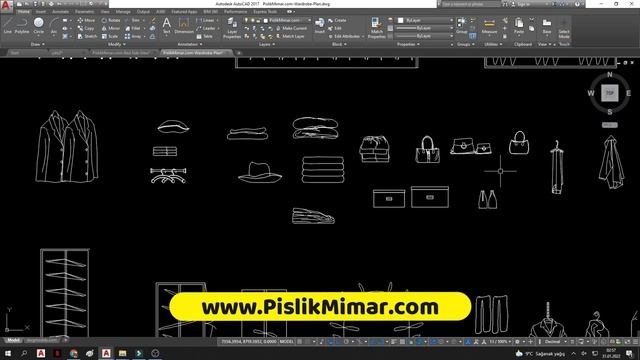The width and height of the screenshot is (640, 360).
Task: Open the Manage ribbon tab
Action: click(123, 12)
